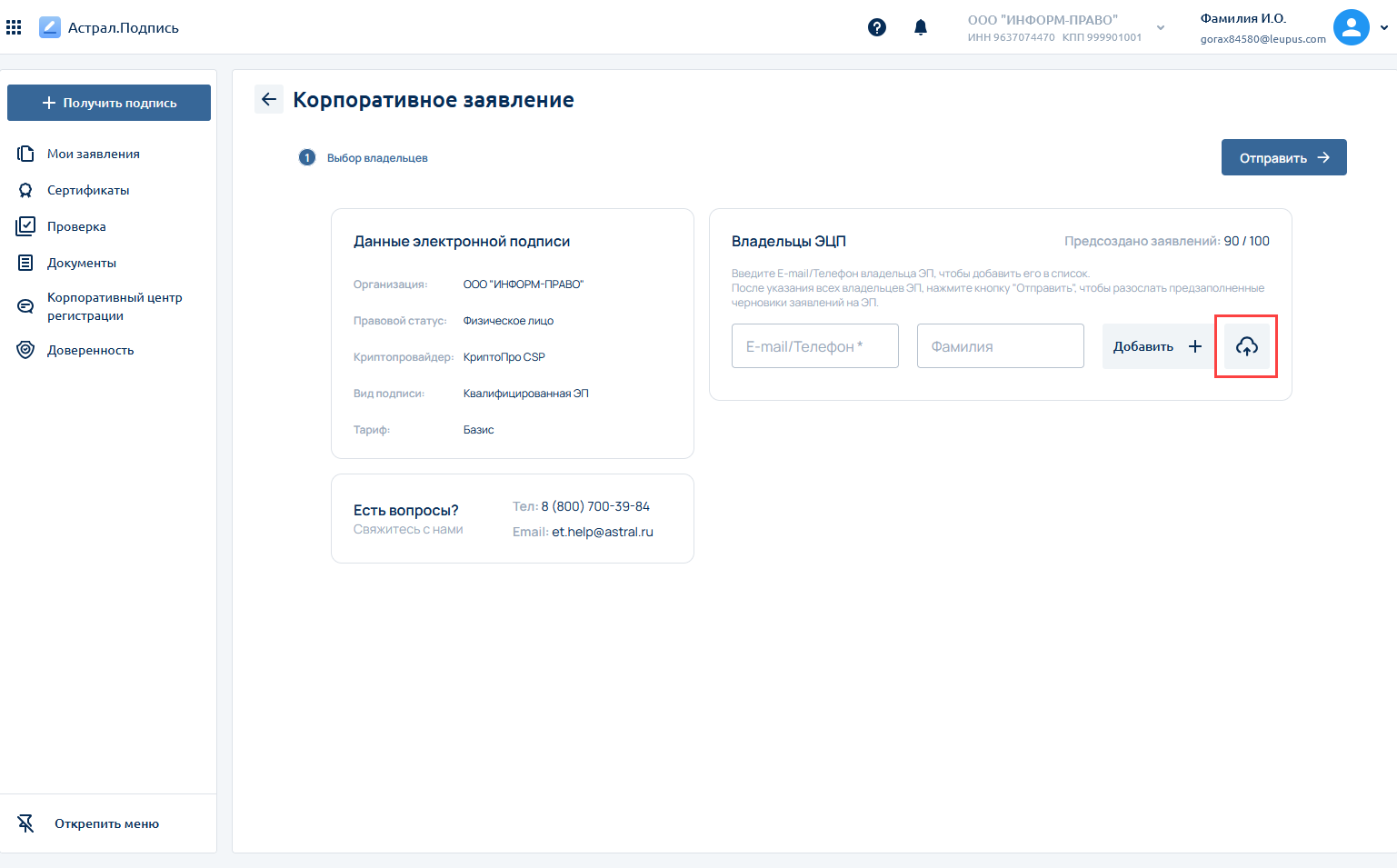1397x868 pixels.
Task: Focus the Фамилия input field
Action: pos(1001,346)
